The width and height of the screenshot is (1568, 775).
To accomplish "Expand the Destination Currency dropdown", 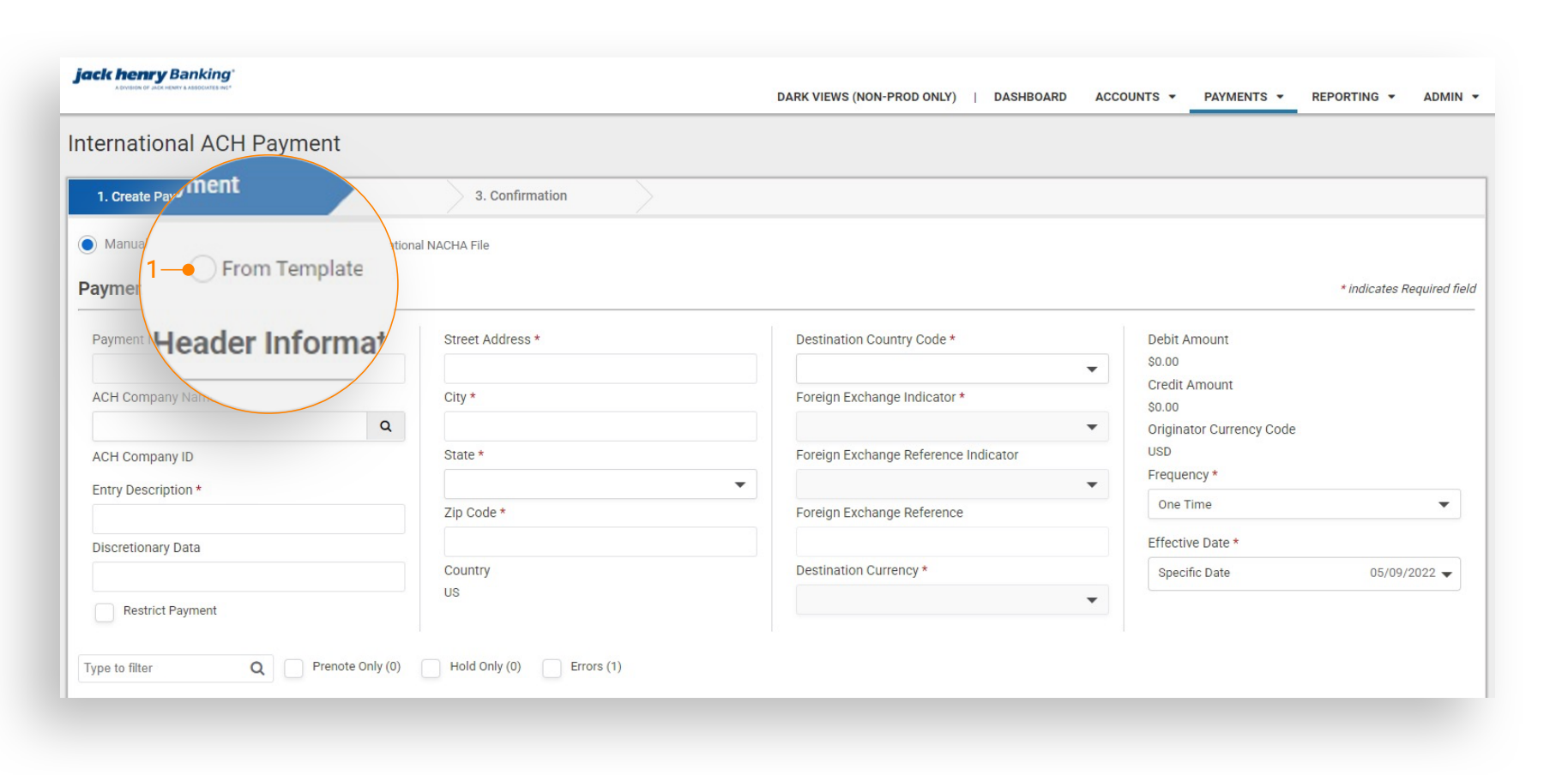I will click(952, 600).
